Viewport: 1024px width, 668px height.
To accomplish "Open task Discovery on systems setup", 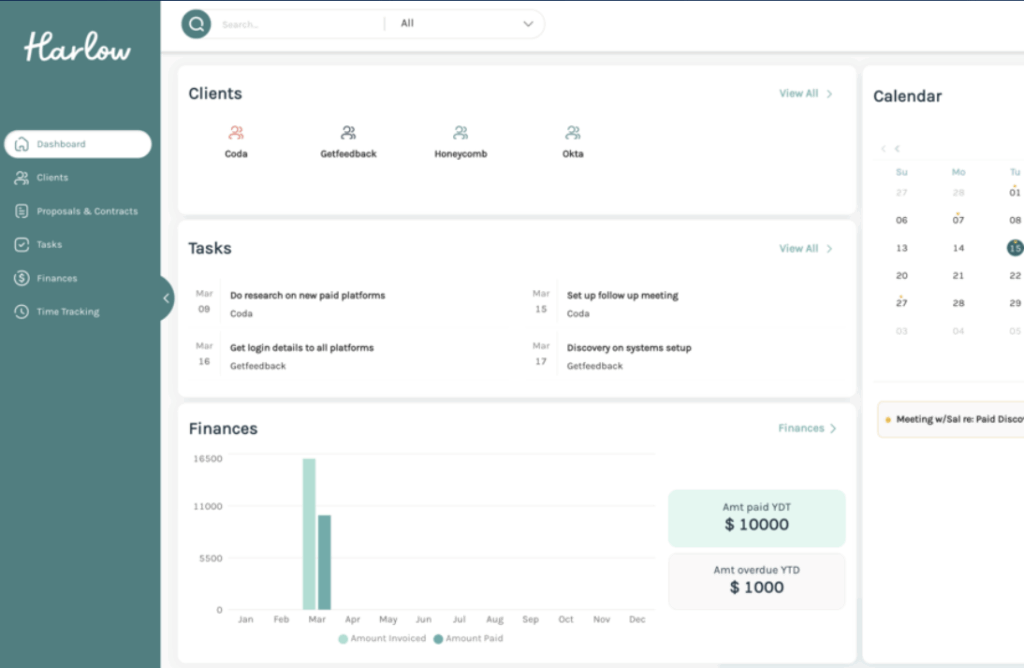I will coord(629,347).
